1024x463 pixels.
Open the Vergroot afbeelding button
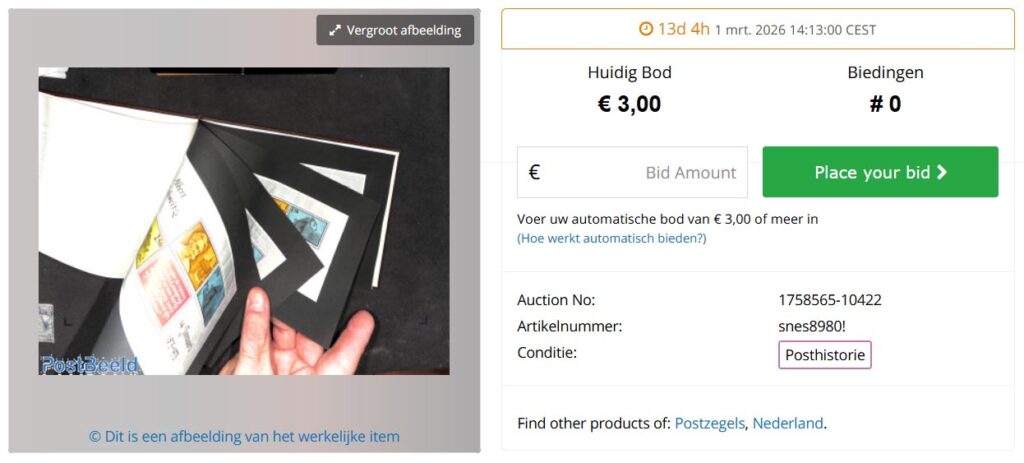[395, 30]
